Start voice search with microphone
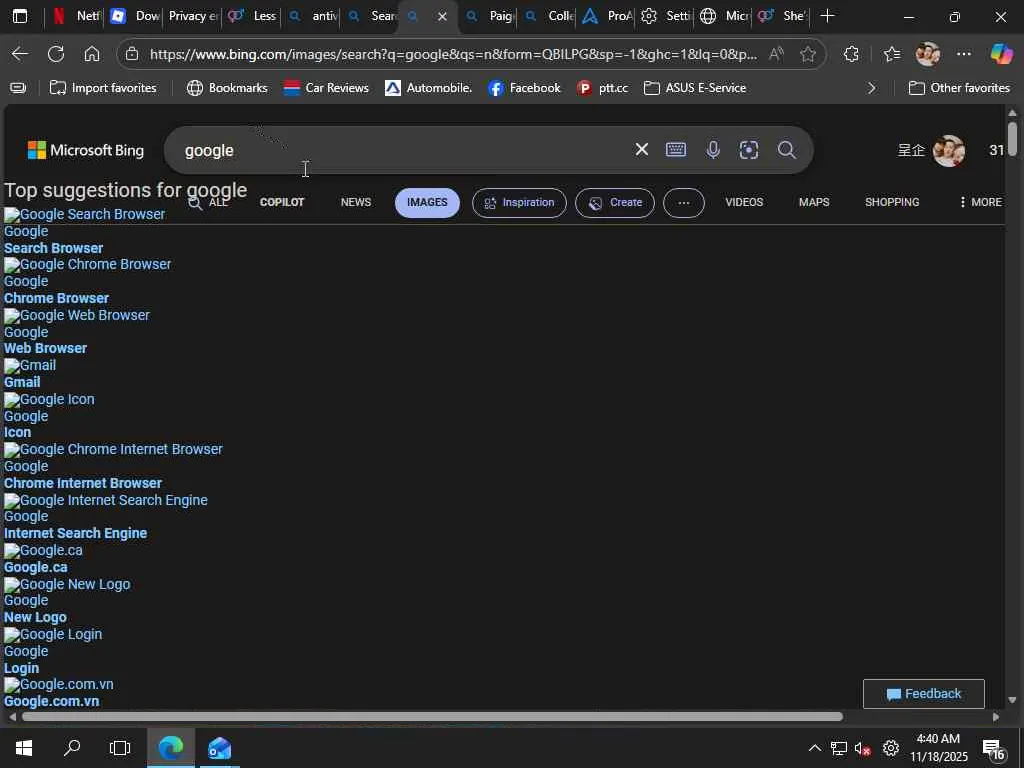1024x768 pixels. 712,150
